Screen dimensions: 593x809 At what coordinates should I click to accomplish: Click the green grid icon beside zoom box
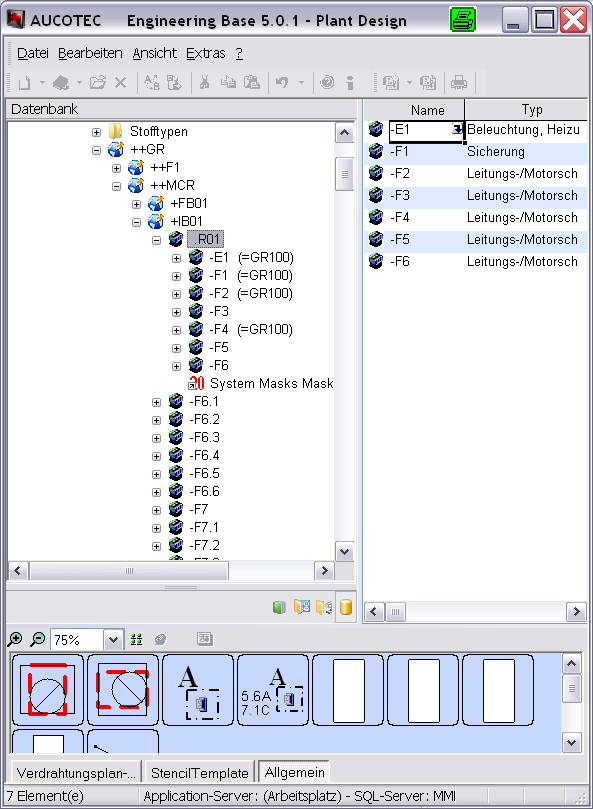pos(136,639)
